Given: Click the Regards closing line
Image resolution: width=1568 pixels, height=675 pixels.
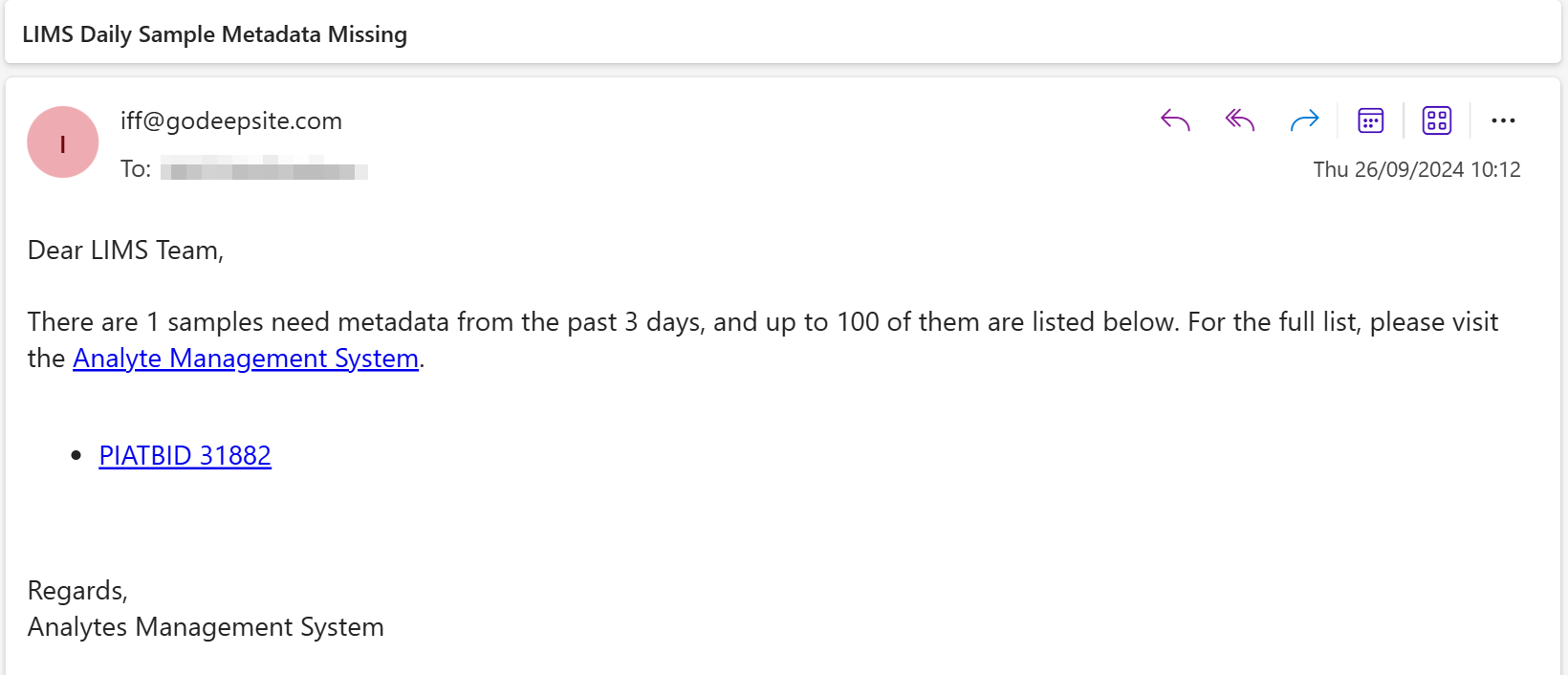Looking at the screenshot, I should pos(77,591).
